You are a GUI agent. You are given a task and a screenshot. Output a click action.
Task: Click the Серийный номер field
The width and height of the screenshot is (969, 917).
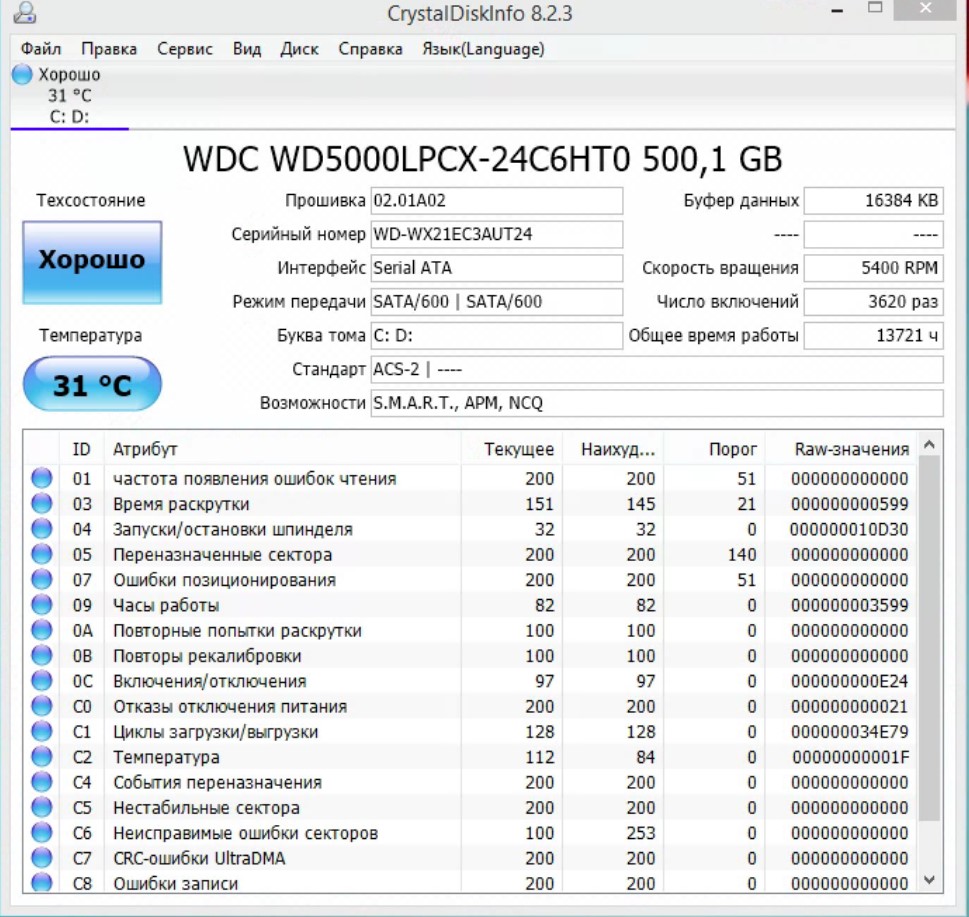[x=497, y=235]
